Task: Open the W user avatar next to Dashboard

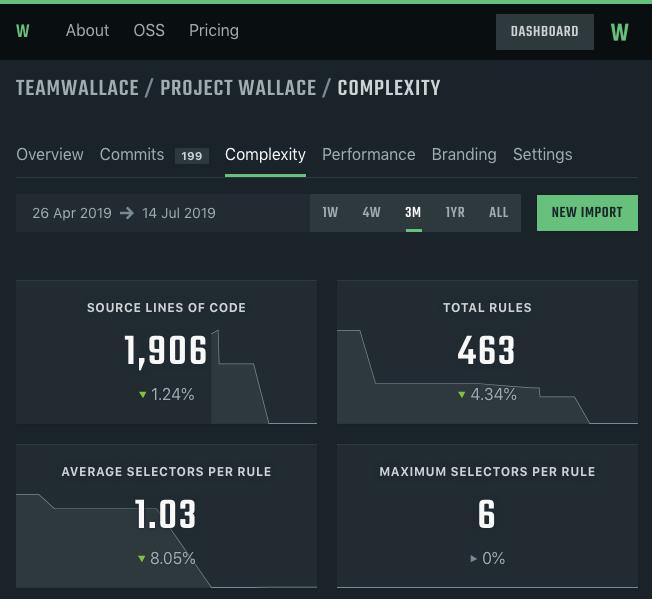Action: 620,32
